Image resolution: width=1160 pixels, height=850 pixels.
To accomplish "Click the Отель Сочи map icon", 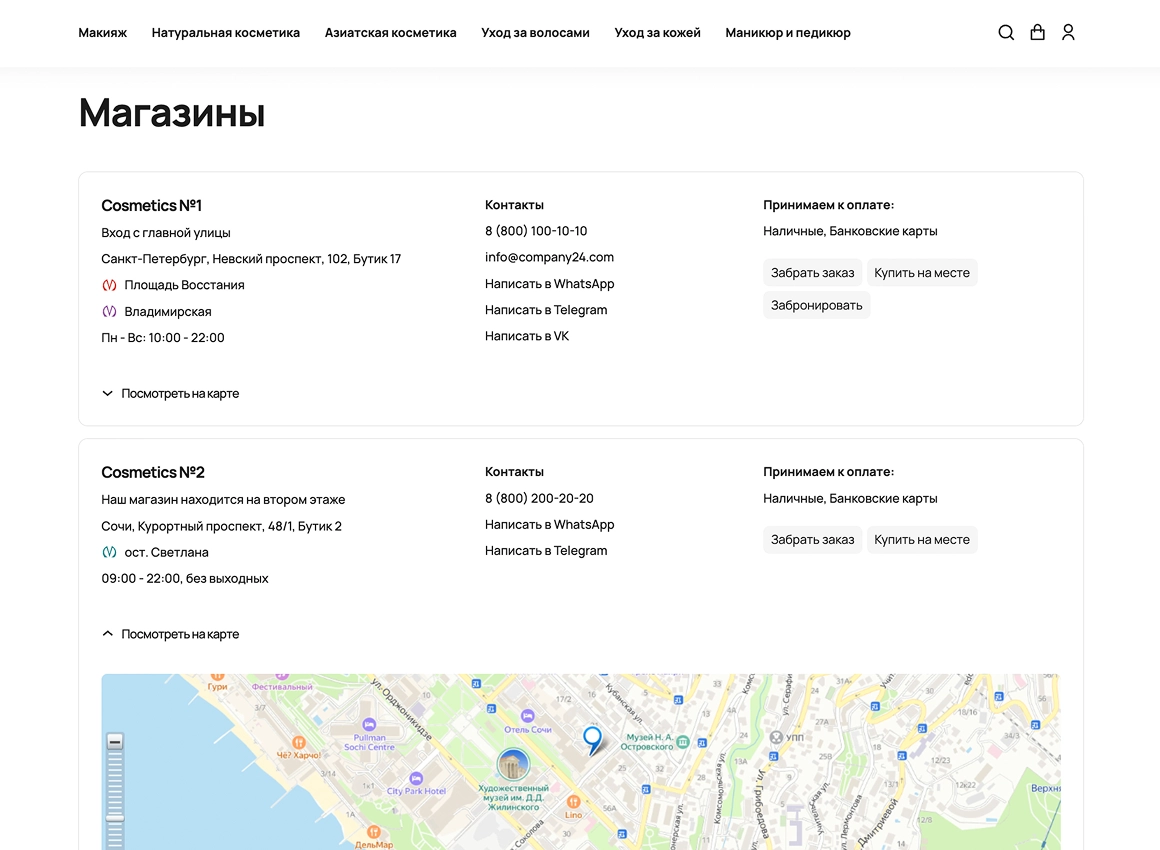I will point(527,716).
